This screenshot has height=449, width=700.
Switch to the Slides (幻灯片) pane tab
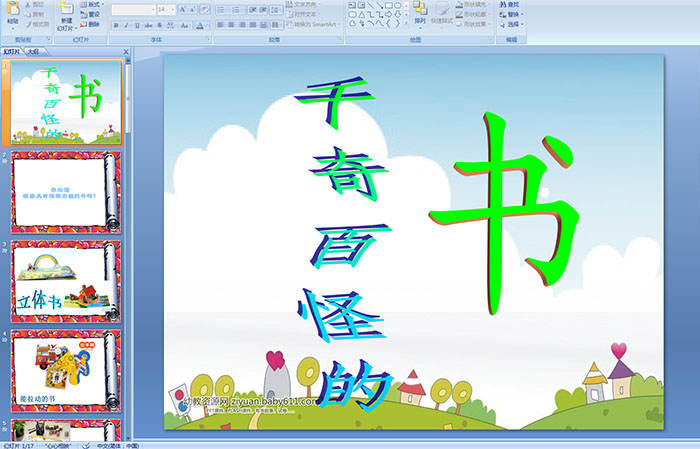pyautogui.click(x=12, y=51)
